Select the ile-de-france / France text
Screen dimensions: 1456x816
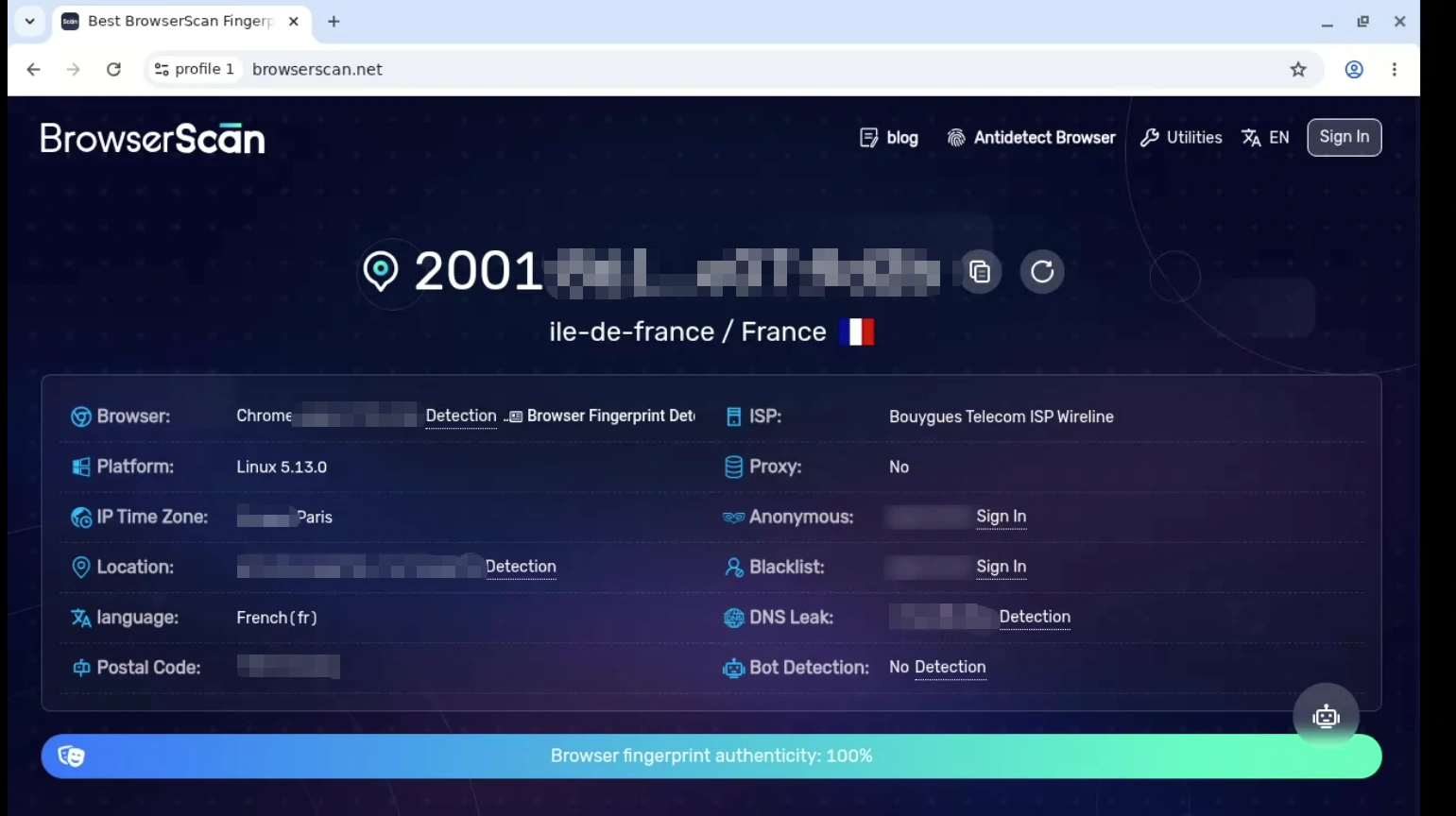pyautogui.click(x=688, y=331)
